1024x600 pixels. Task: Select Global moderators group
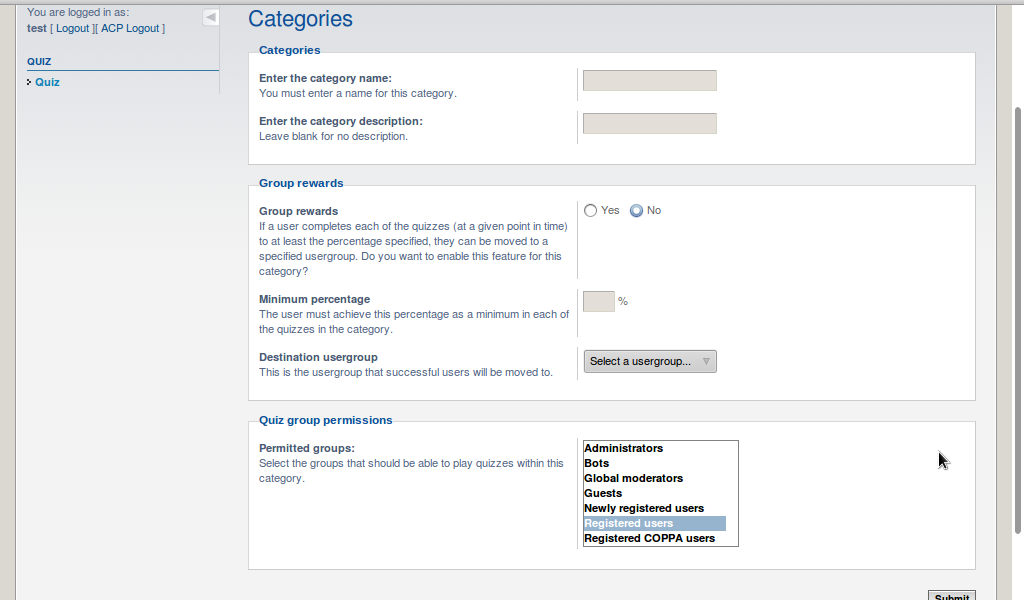634,479
